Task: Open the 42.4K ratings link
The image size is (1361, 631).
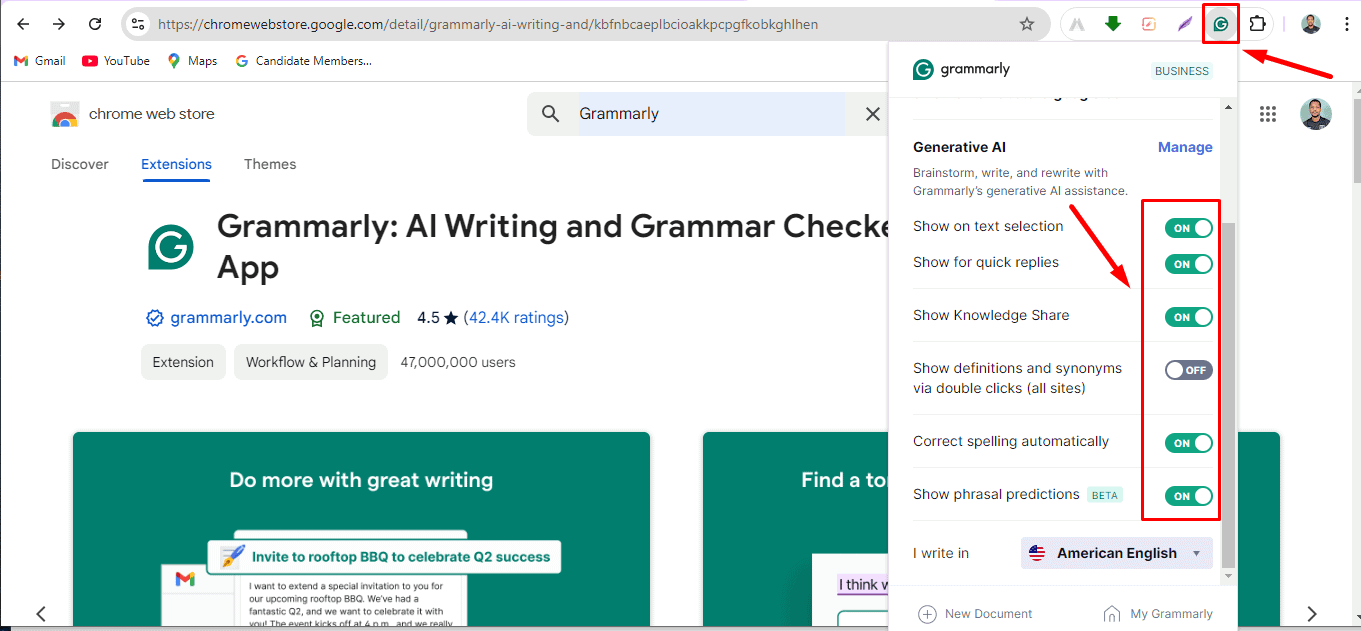Action: [516, 318]
